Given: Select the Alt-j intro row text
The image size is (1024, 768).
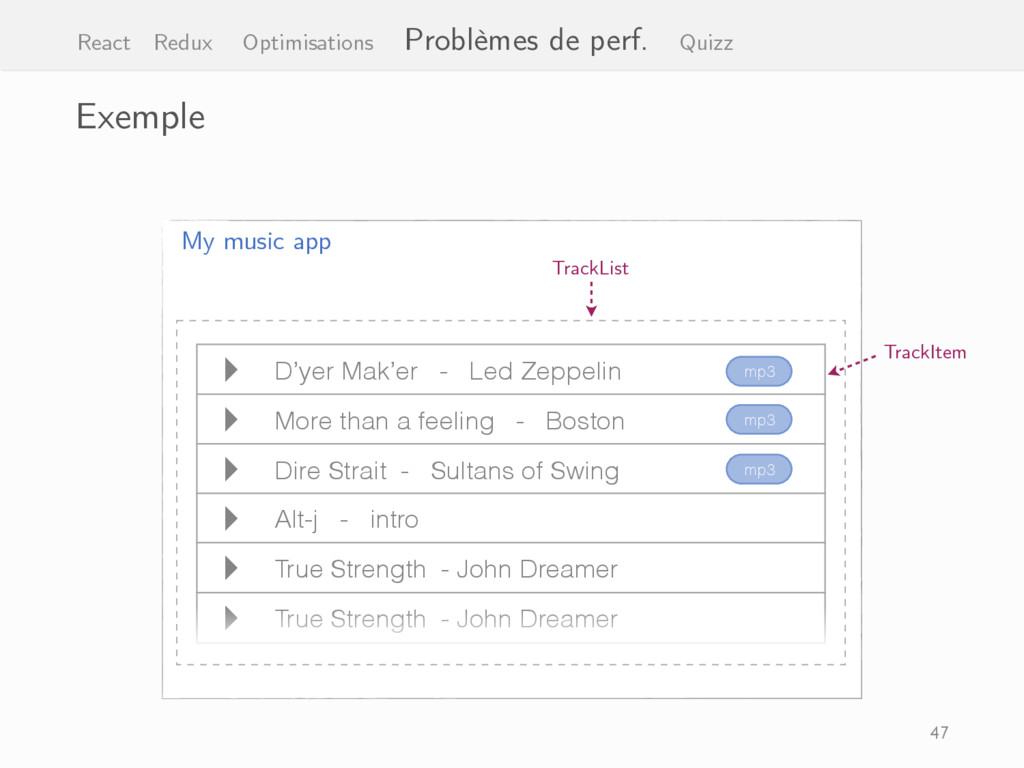Looking at the screenshot, I should 347,520.
